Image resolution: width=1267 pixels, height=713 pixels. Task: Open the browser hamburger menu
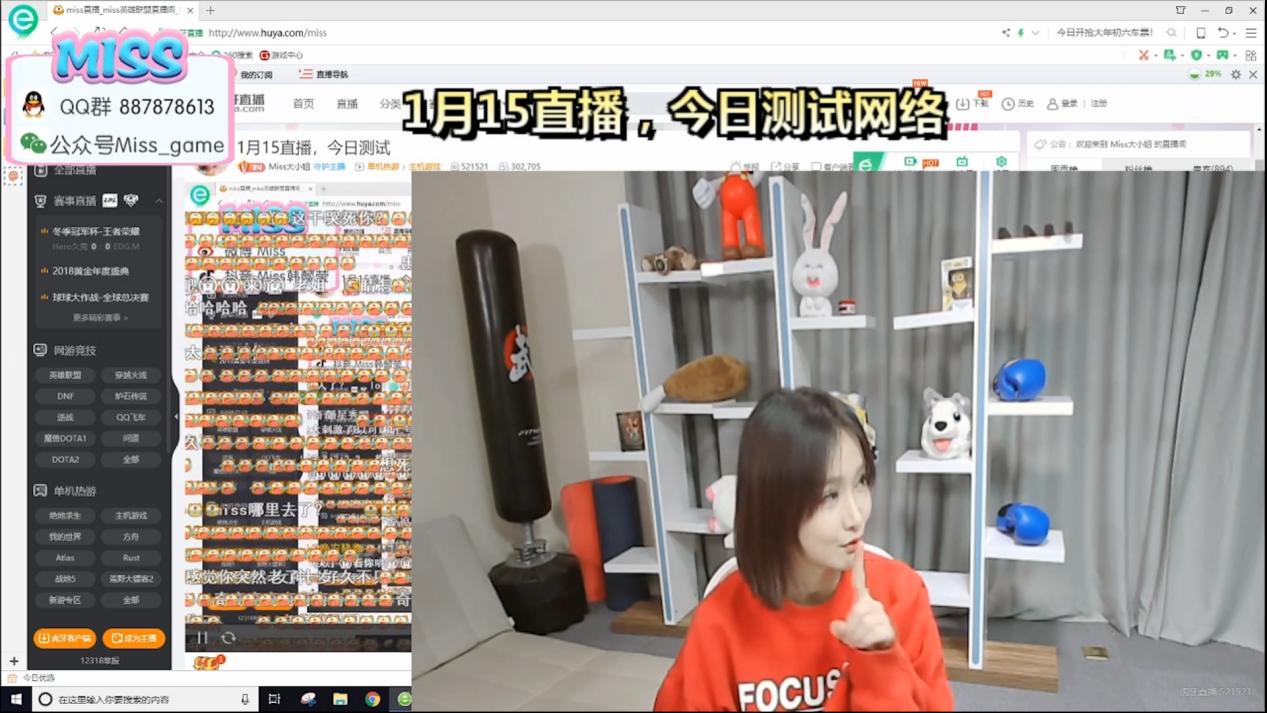click(1251, 33)
